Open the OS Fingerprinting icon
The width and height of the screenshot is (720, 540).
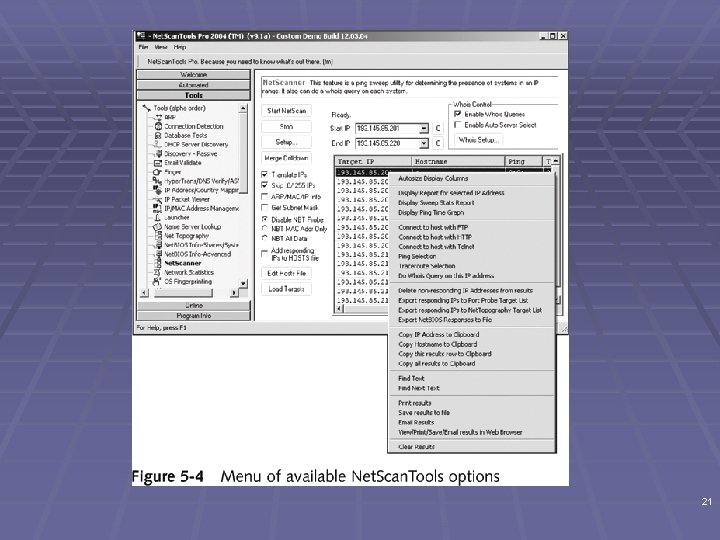click(158, 281)
